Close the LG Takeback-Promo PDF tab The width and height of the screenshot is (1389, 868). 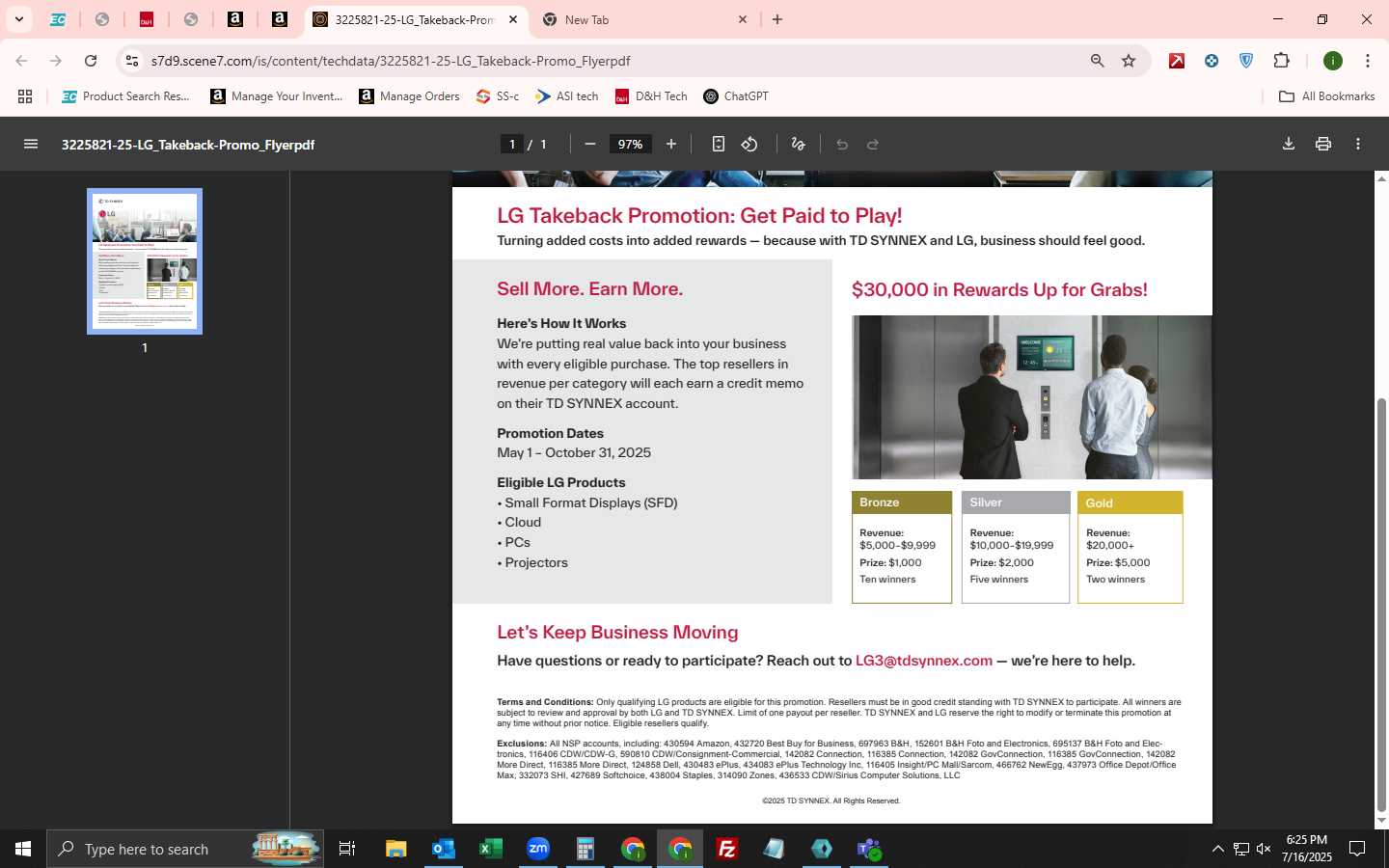[x=513, y=19]
